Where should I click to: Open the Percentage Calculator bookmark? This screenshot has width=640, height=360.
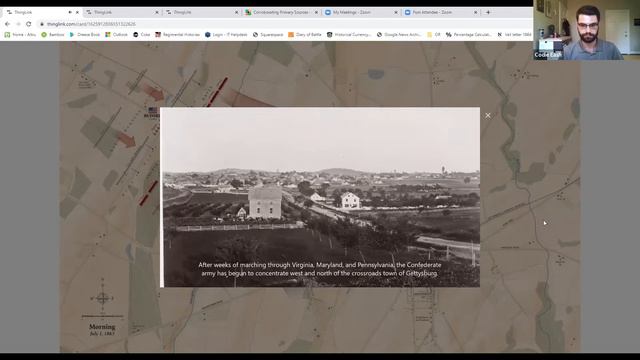coord(469,35)
